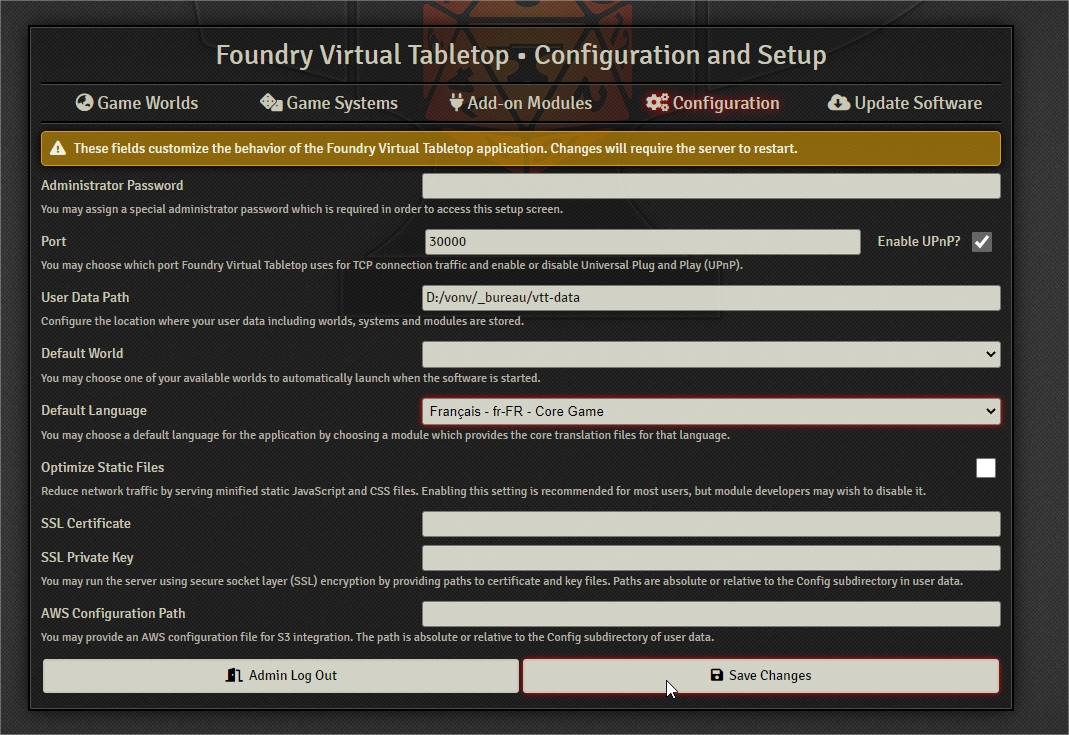Screen dimensions: 1069x735
Task: Click the hint about AWS S3 integration
Action: pyautogui.click(x=378, y=637)
